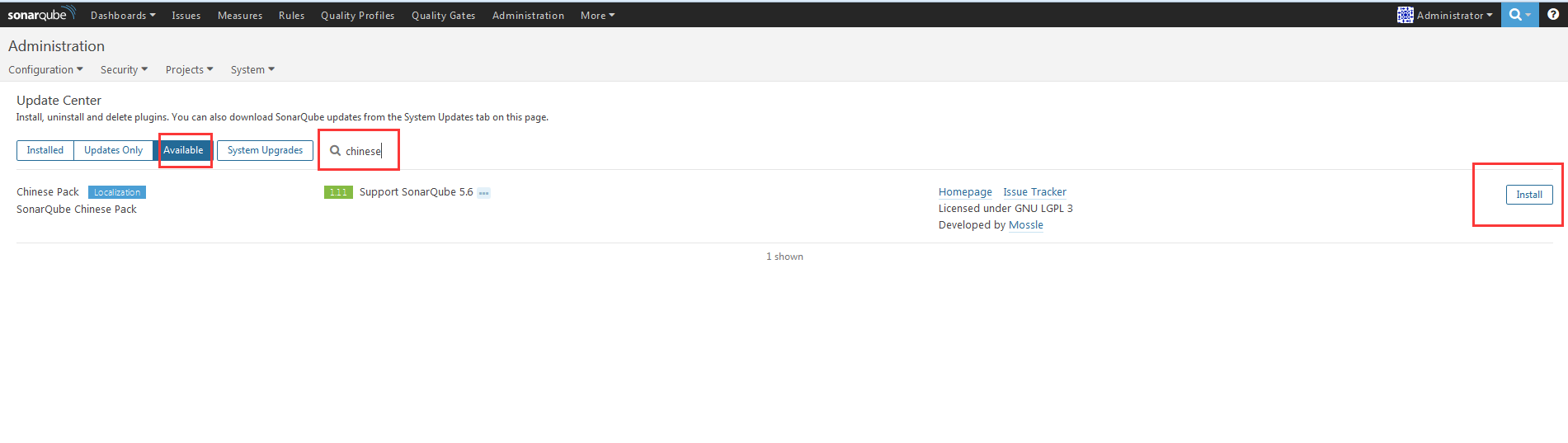The image size is (1568, 443).
Task: Click the SonarQube logo
Action: pos(41,14)
